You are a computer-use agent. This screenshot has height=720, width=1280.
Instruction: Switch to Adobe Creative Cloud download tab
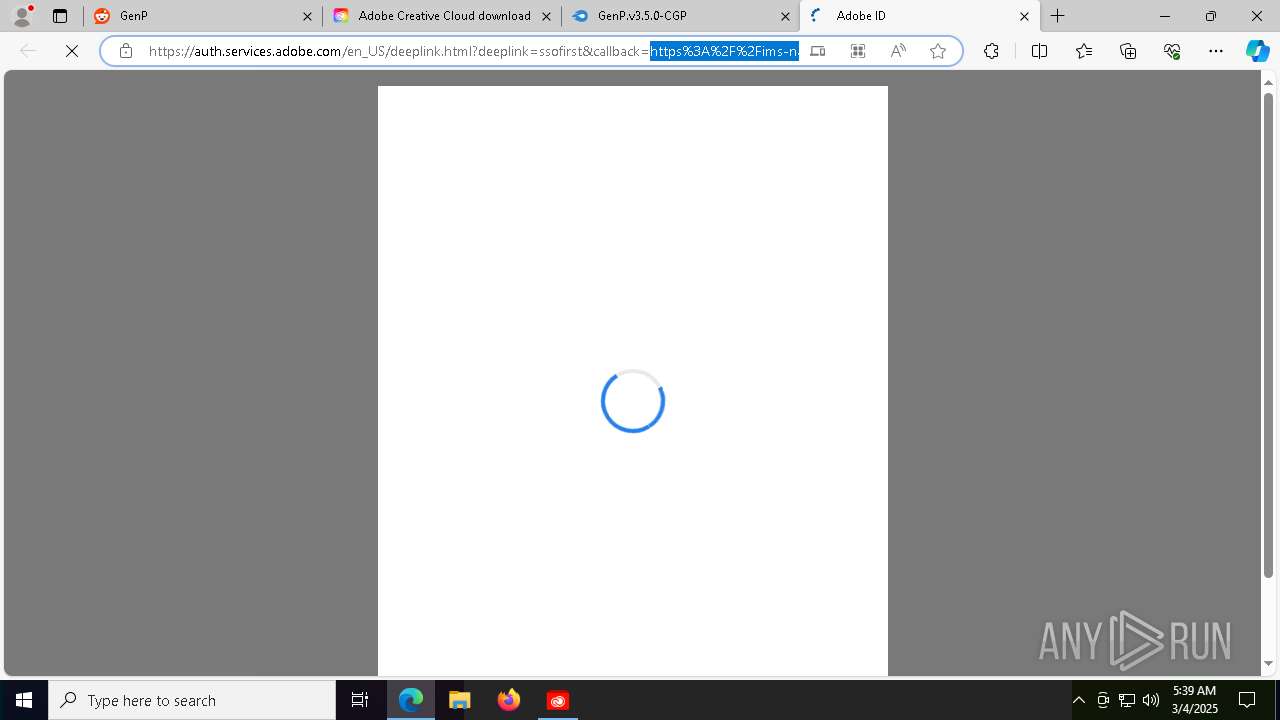tap(442, 16)
